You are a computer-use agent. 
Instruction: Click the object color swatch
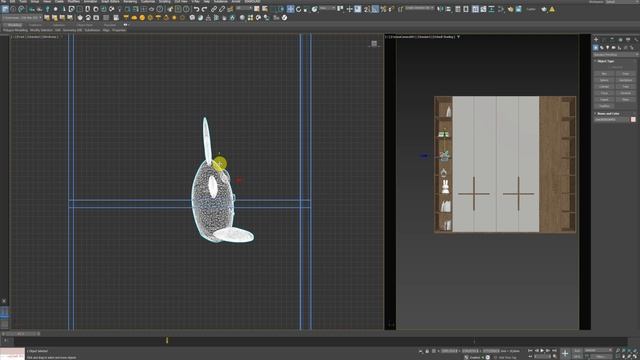(x=633, y=120)
